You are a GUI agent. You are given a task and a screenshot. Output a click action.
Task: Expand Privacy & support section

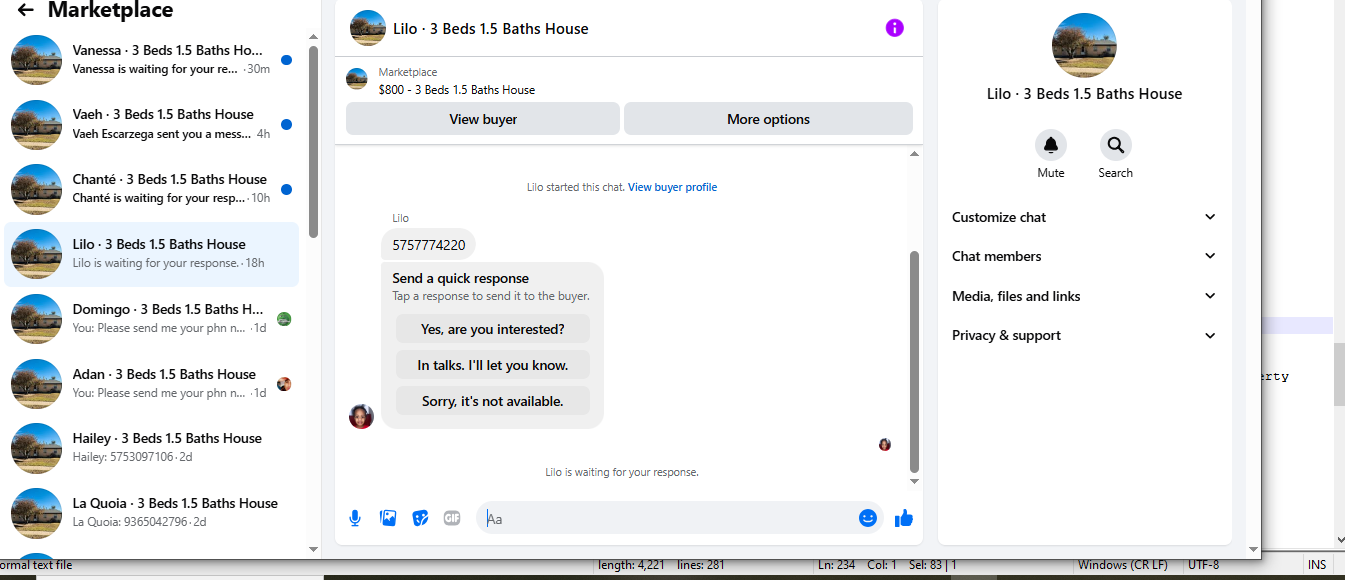[x=1084, y=335]
